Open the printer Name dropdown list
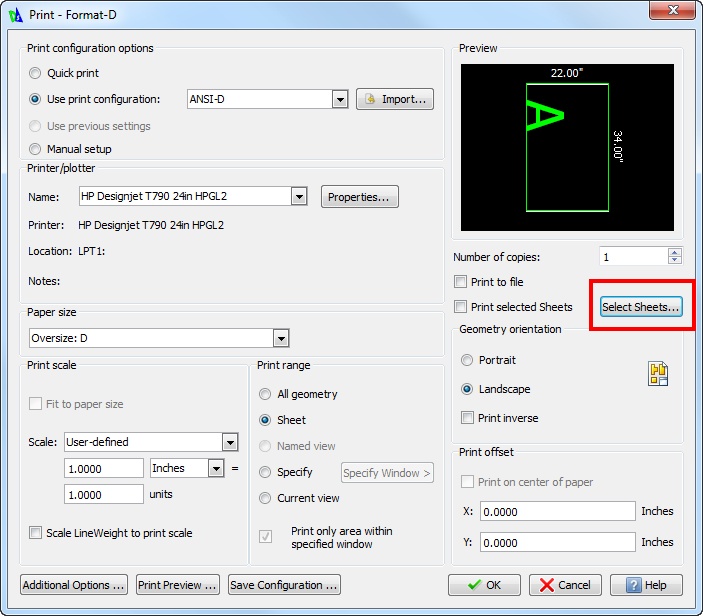 pos(299,196)
